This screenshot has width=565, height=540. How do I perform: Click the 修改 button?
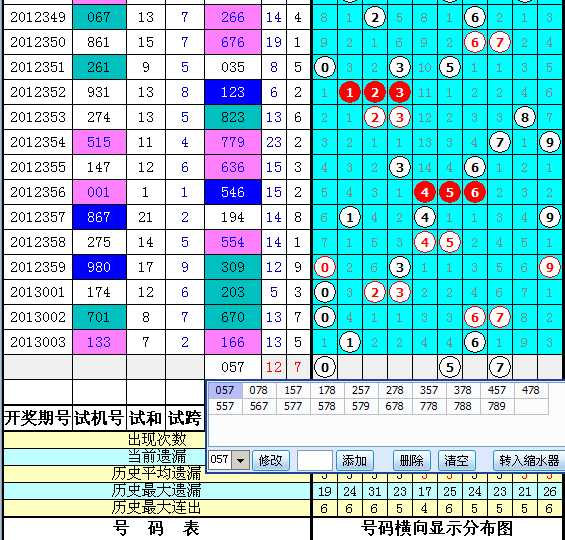pos(271,460)
